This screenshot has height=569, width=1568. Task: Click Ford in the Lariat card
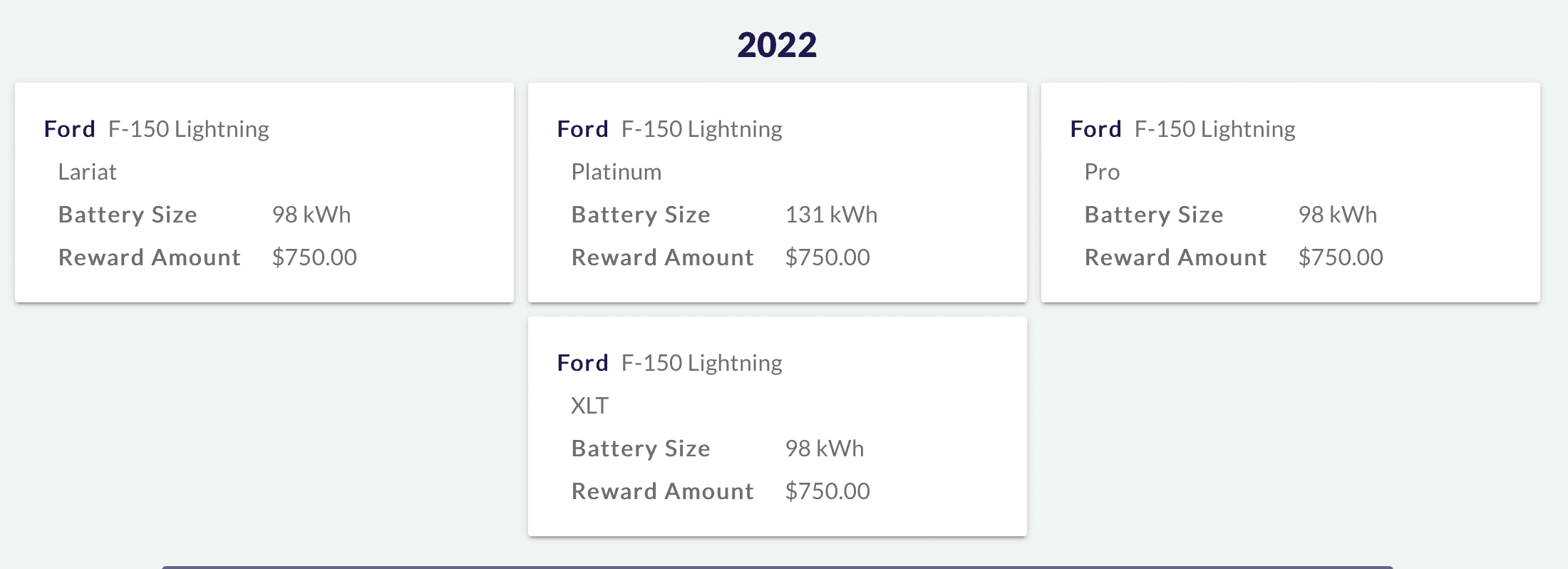[x=69, y=129]
